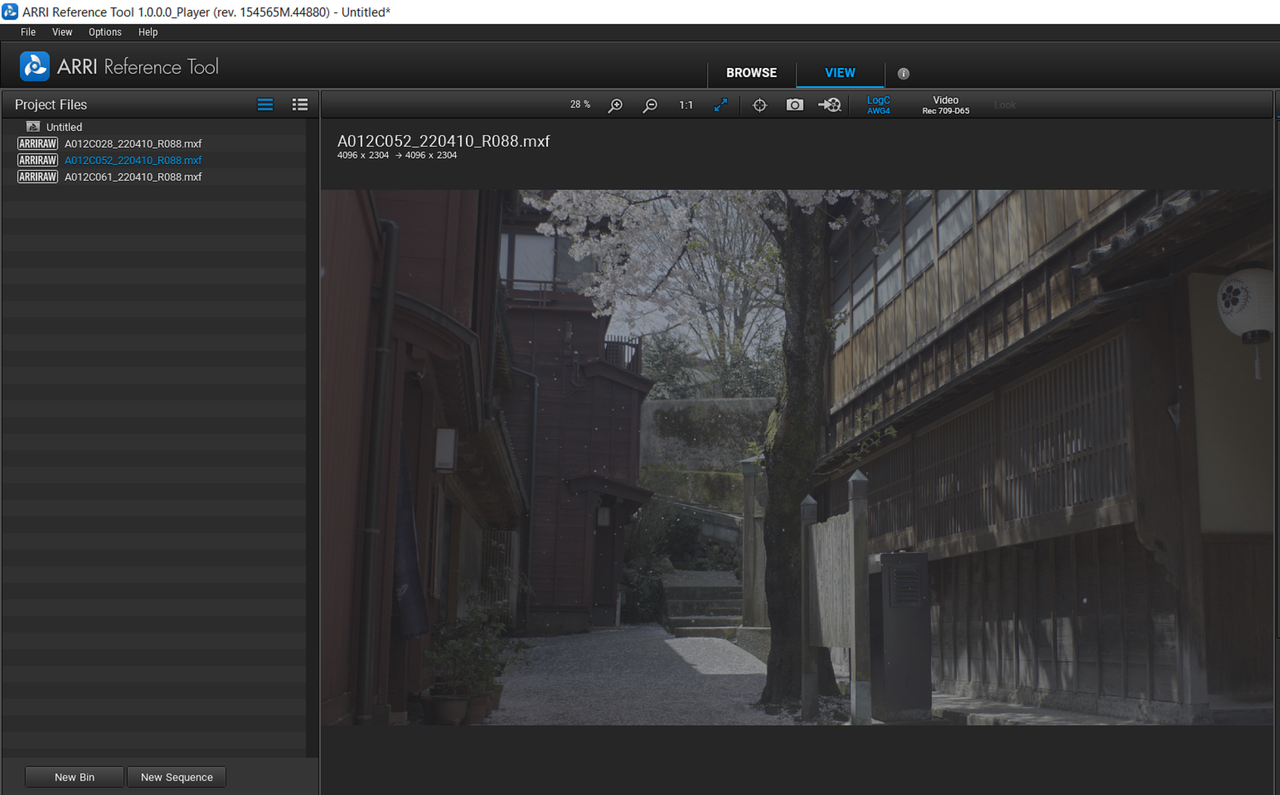
Task: Click the New Bin button
Action: click(75, 777)
